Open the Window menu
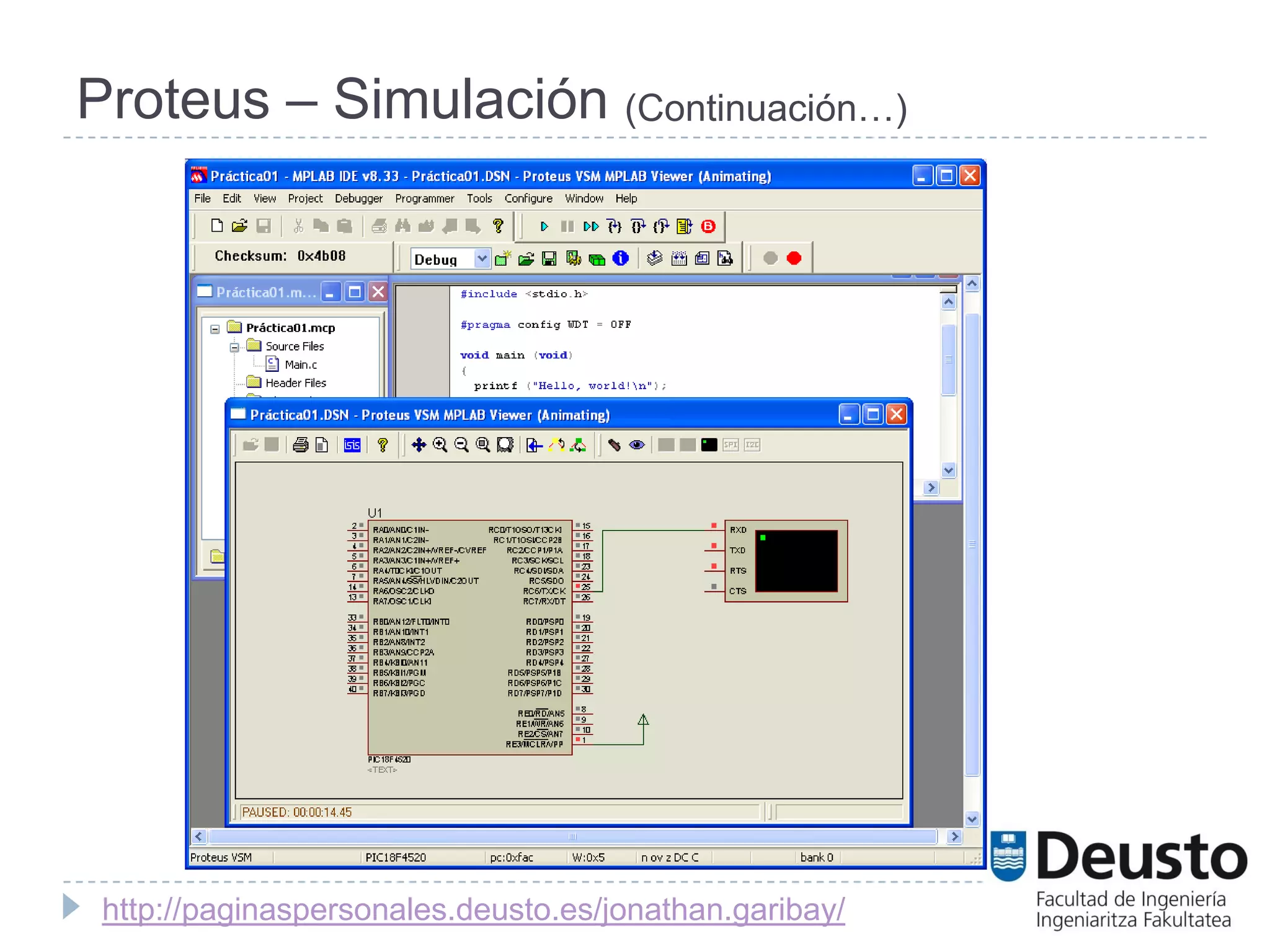 pyautogui.click(x=584, y=198)
